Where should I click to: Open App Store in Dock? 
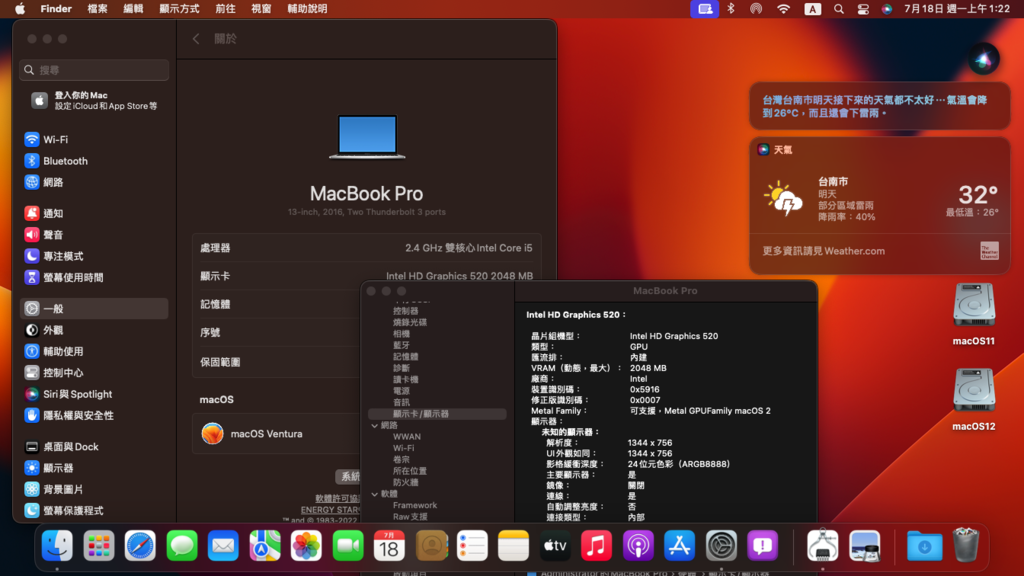679,545
